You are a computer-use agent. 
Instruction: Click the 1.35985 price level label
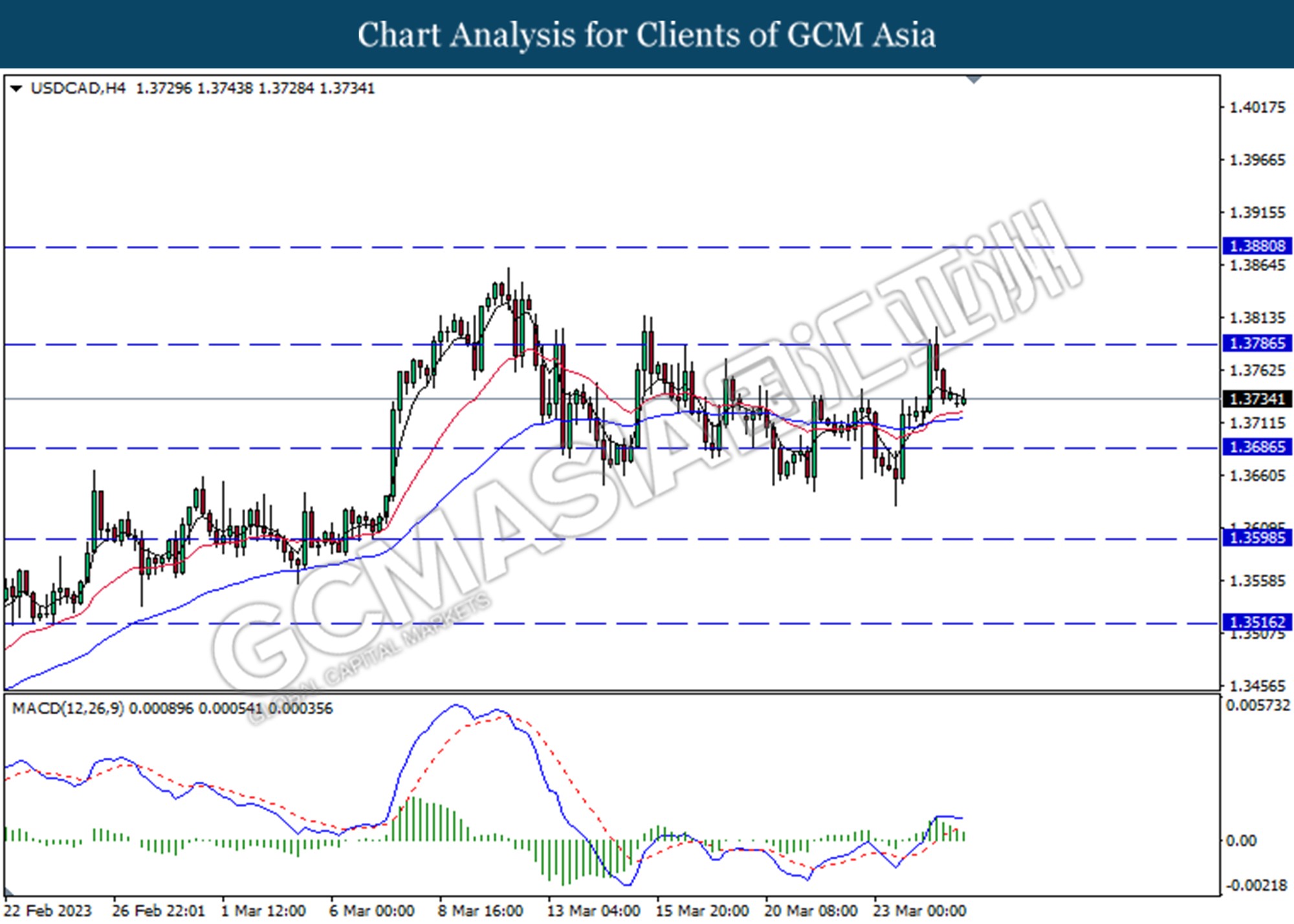point(1256,538)
